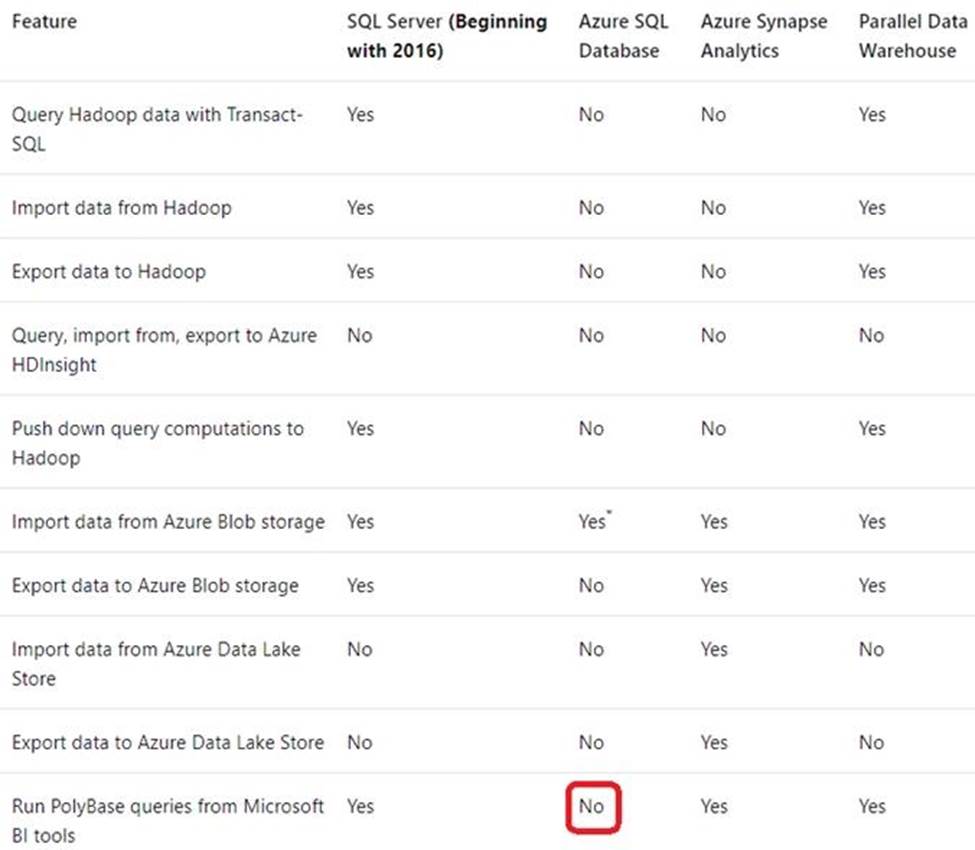Click Azure Synapse "Yes" for Data Lake import
The image size is (975, 850).
[714, 650]
